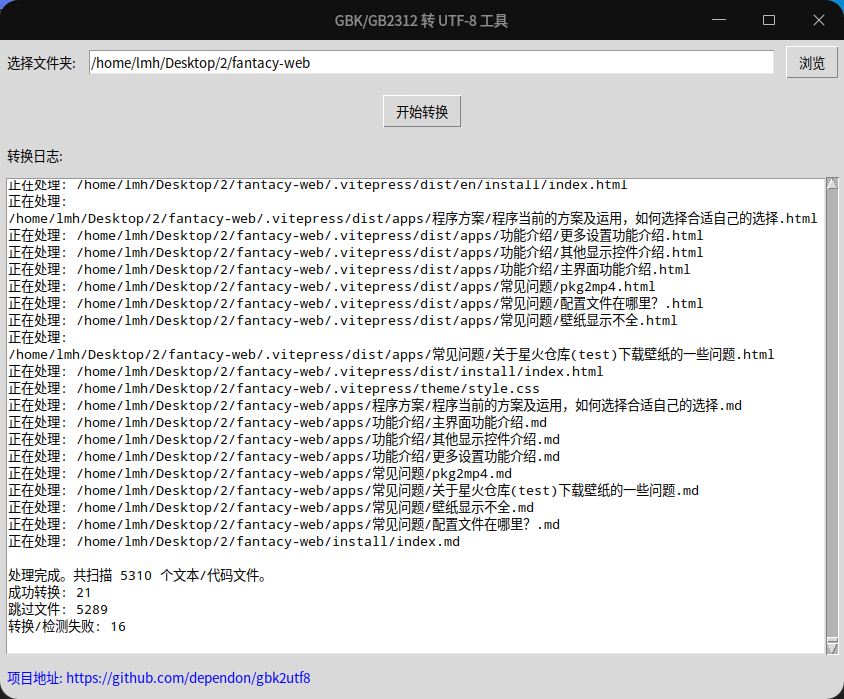This screenshot has height=699, width=844.
Task: Click the 选择文件夹 label
Action: click(x=41, y=64)
